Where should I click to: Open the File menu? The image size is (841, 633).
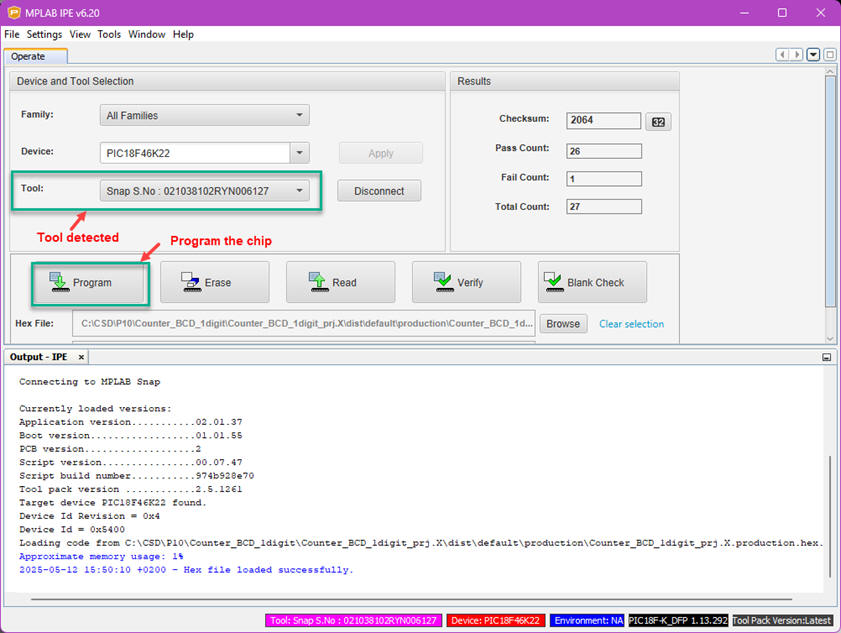click(x=12, y=34)
